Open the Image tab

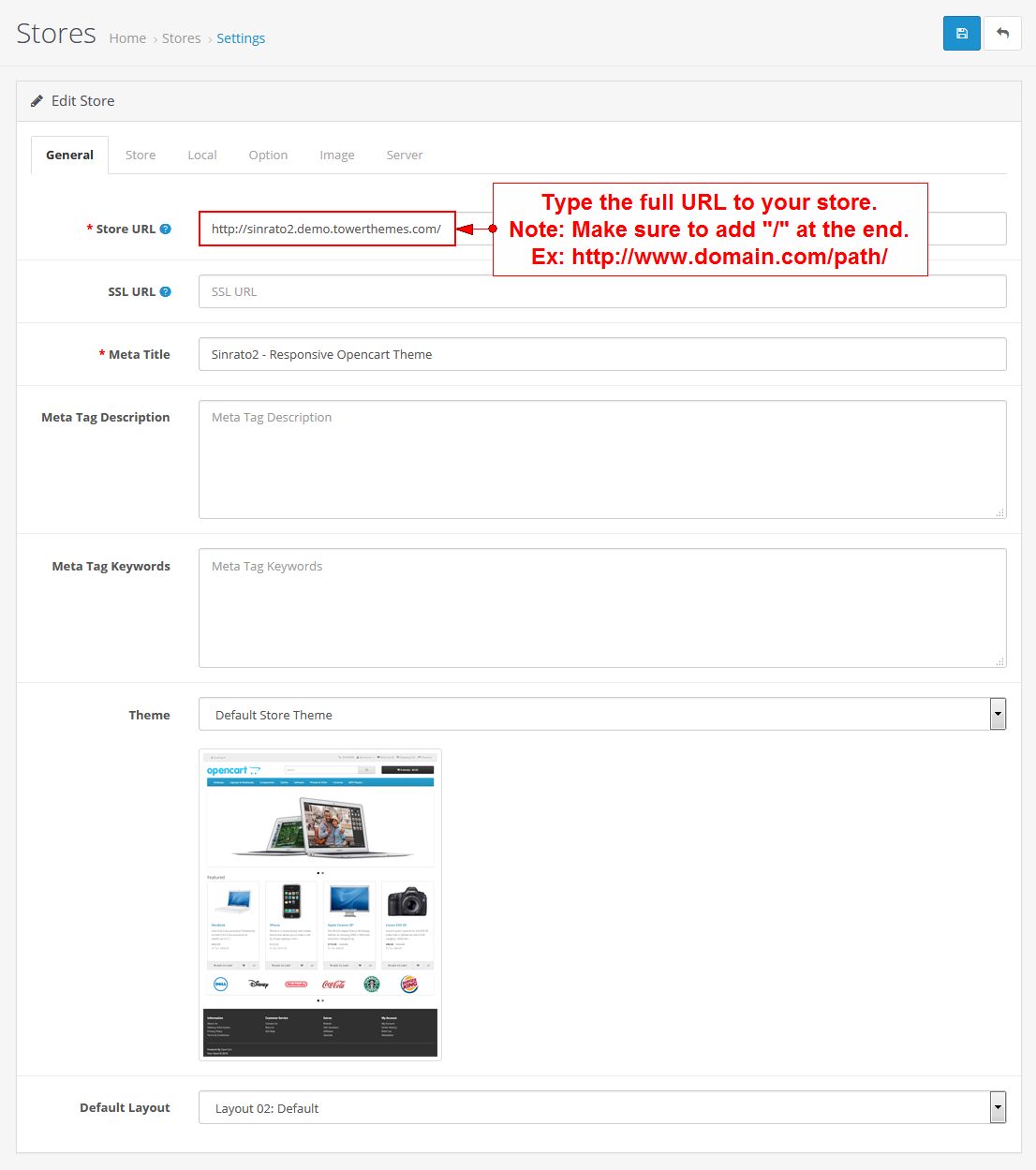coord(337,155)
